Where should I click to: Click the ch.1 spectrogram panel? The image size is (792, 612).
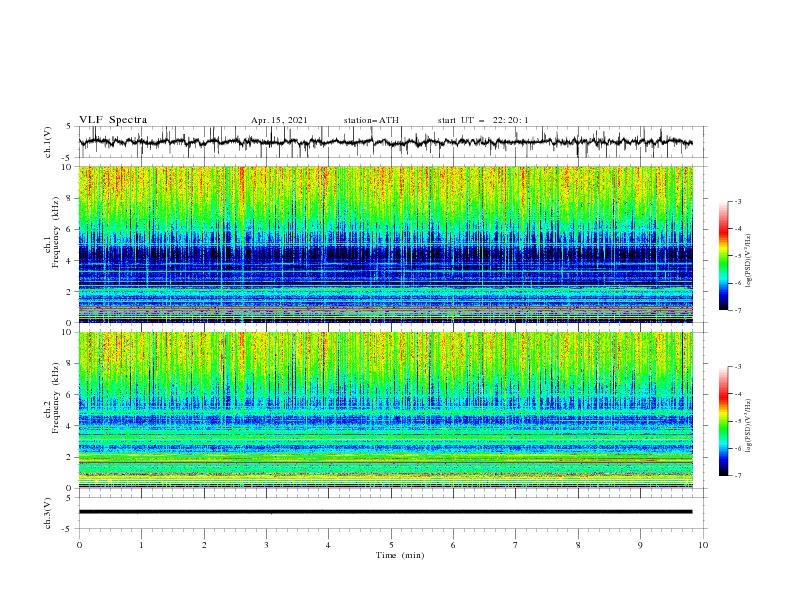coord(385,244)
